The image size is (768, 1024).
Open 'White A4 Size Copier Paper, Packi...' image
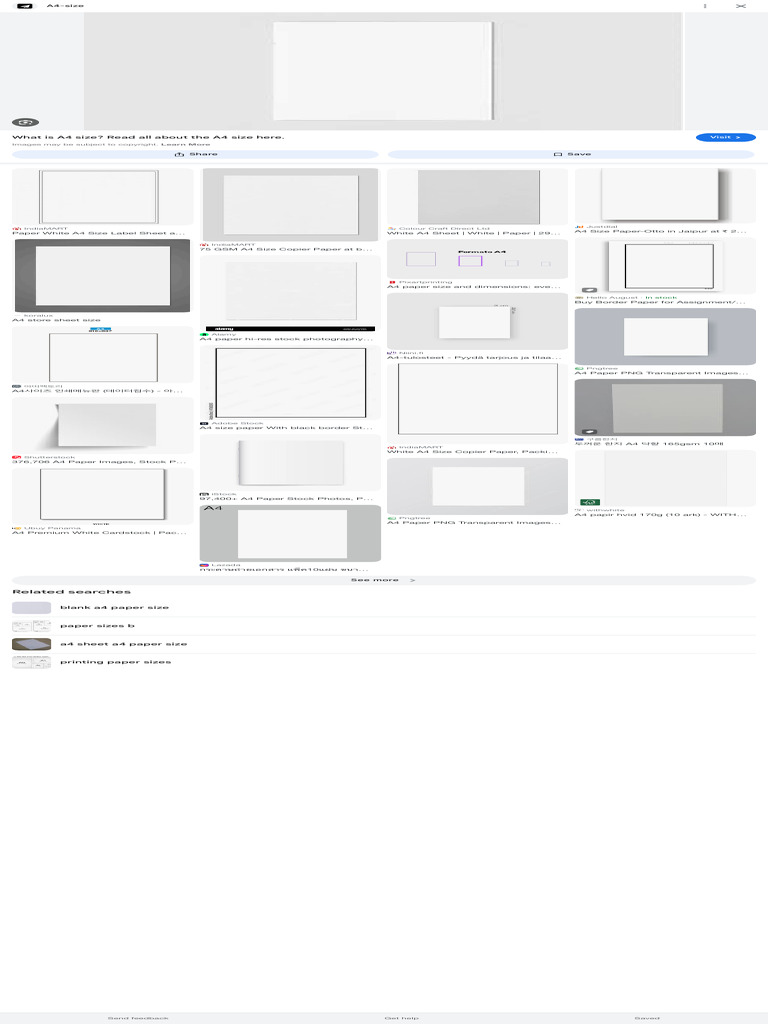point(477,404)
